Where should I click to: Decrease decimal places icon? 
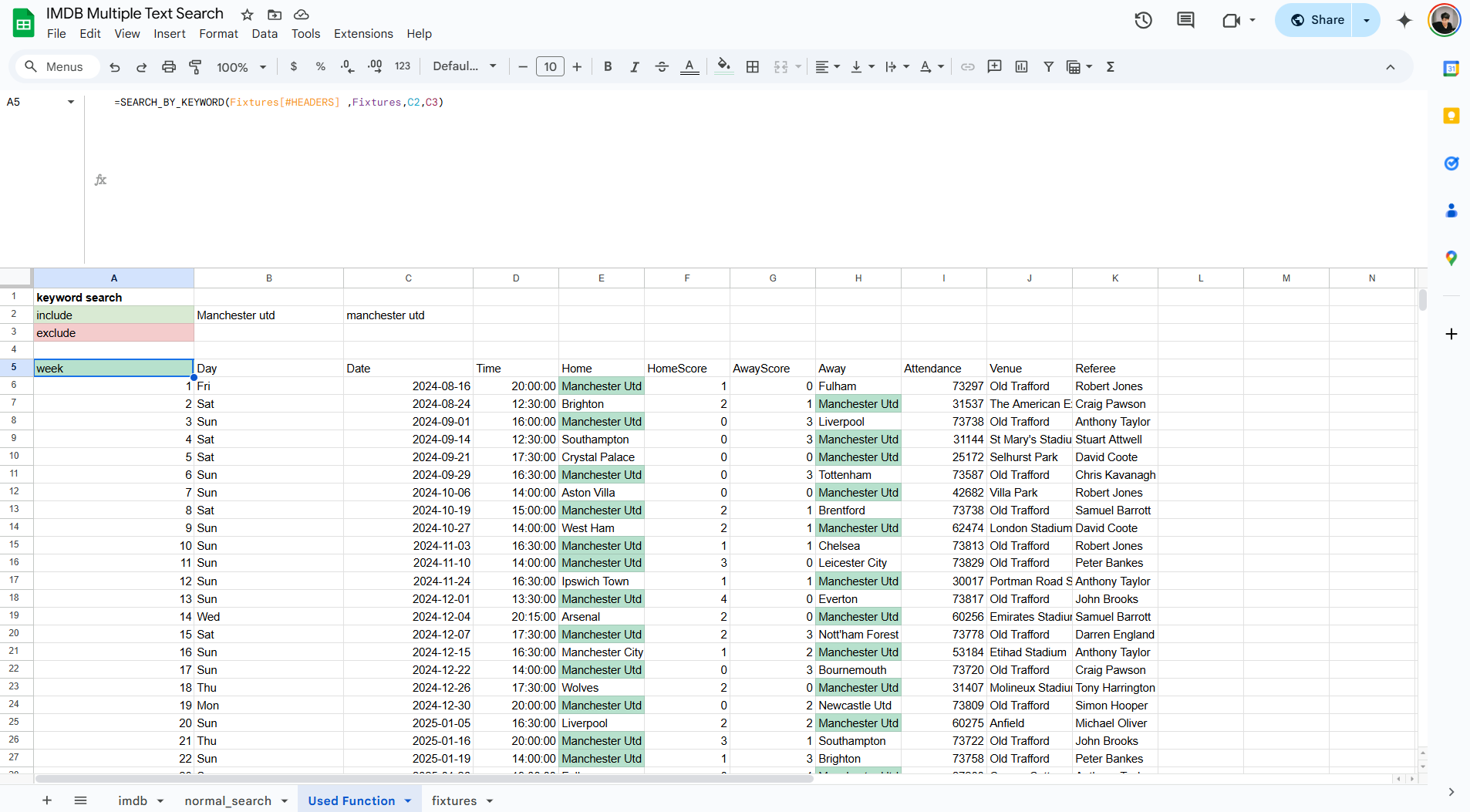coord(347,67)
